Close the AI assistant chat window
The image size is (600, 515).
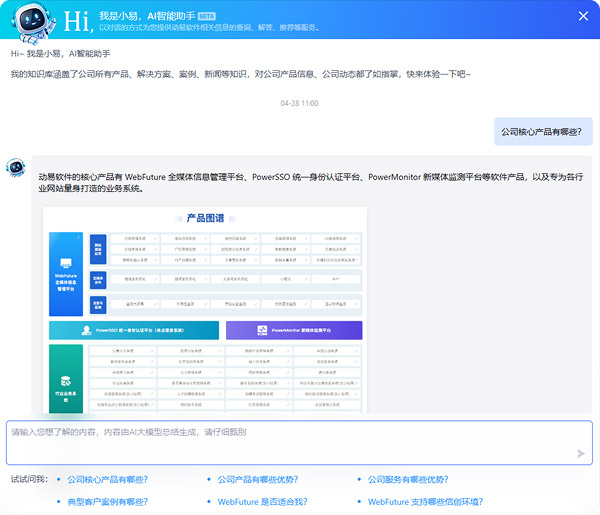pos(583,16)
